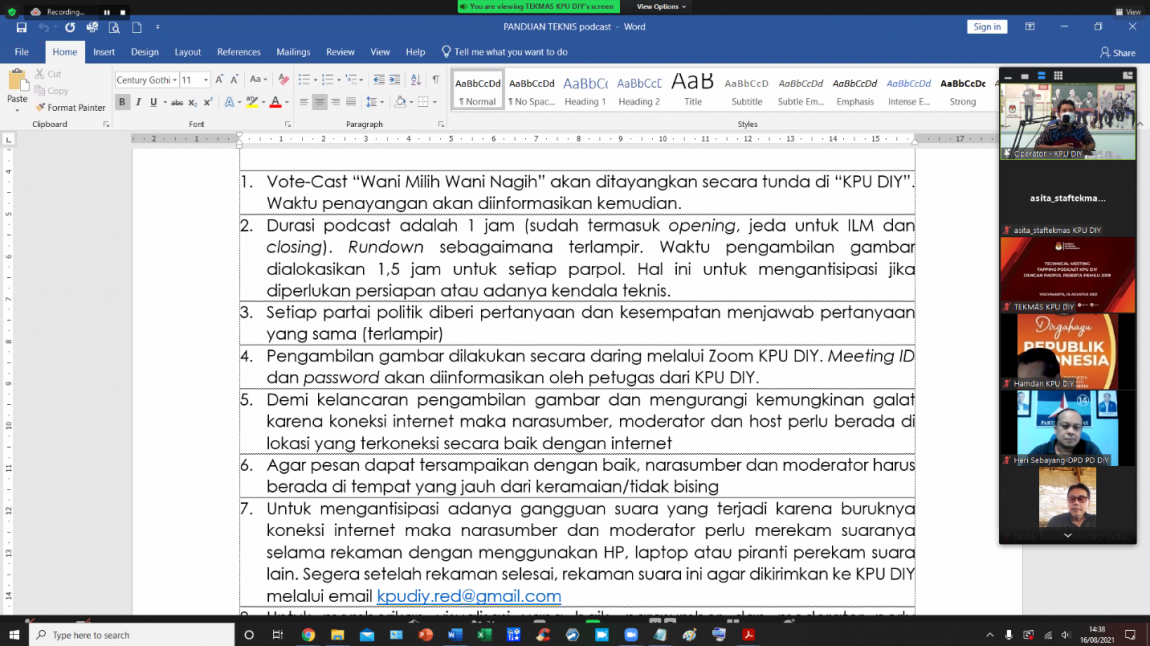Open the font name dropdown
The width and height of the screenshot is (1150, 646).
(174, 80)
